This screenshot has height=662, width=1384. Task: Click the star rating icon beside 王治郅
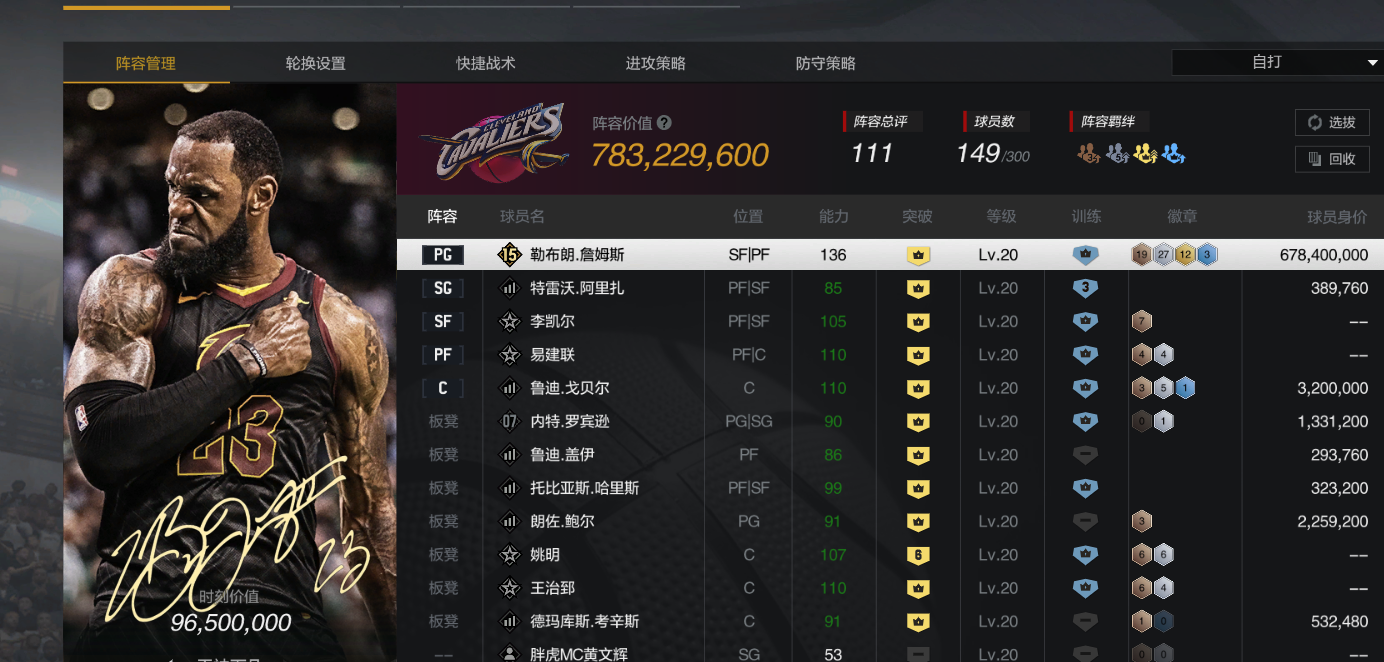pyautogui.click(x=509, y=588)
